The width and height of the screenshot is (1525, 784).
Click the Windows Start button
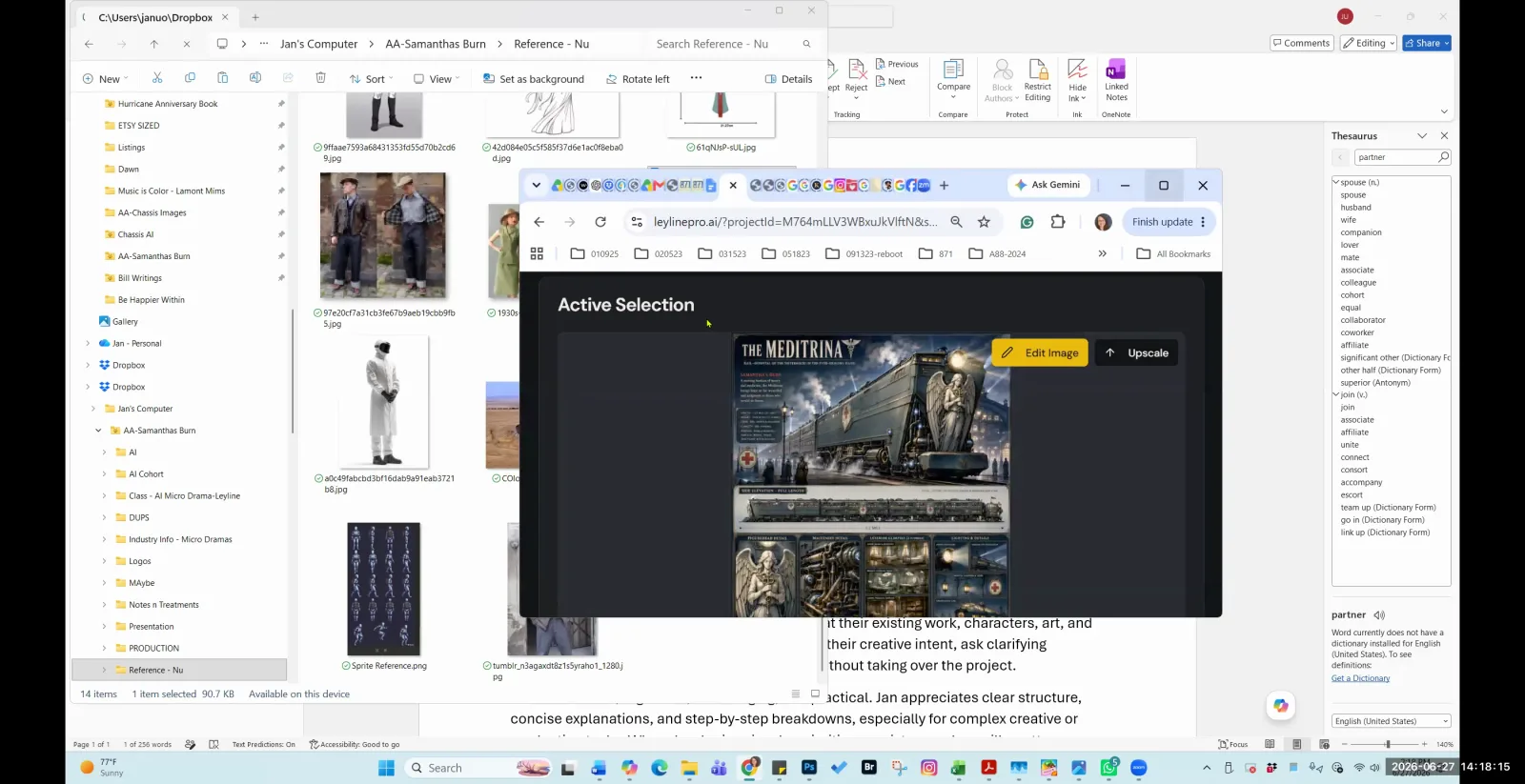(x=386, y=768)
